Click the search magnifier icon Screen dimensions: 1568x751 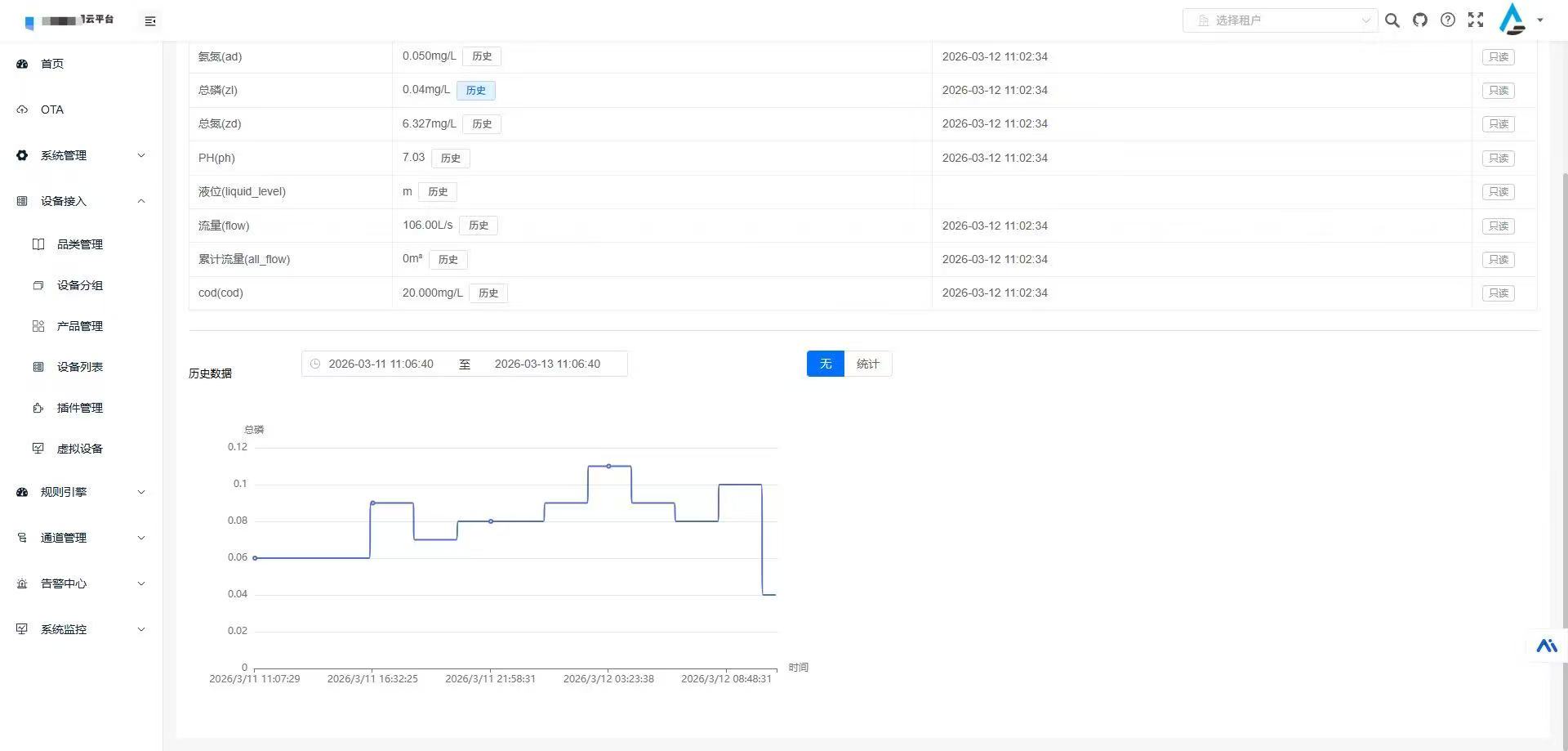click(x=1392, y=20)
